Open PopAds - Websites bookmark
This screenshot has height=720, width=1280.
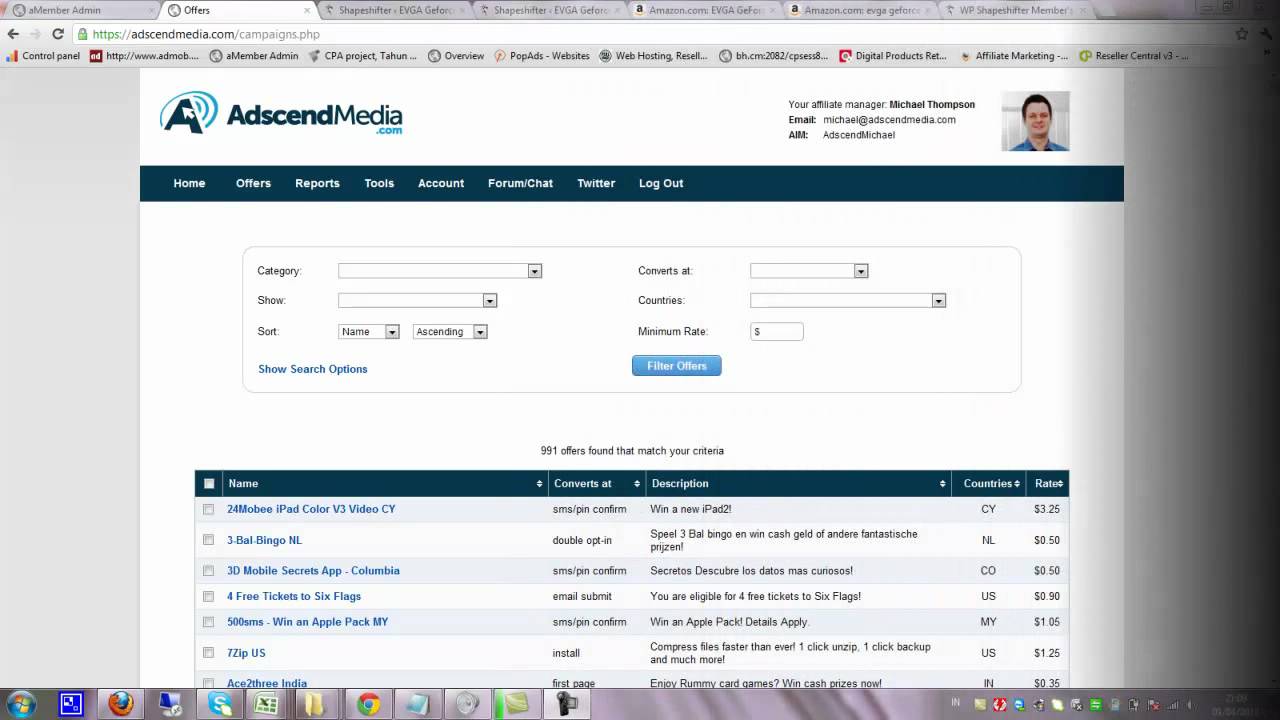(x=541, y=56)
